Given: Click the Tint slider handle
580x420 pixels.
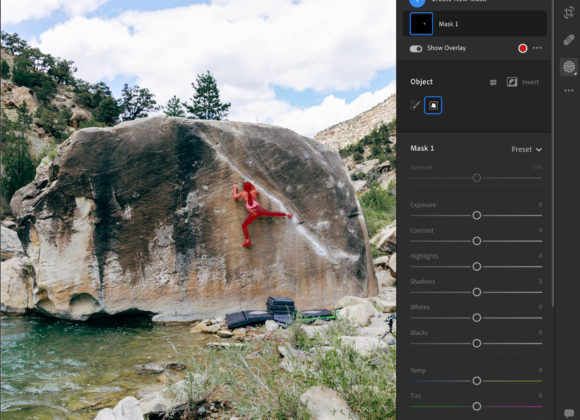Looking at the screenshot, I should [x=477, y=406].
